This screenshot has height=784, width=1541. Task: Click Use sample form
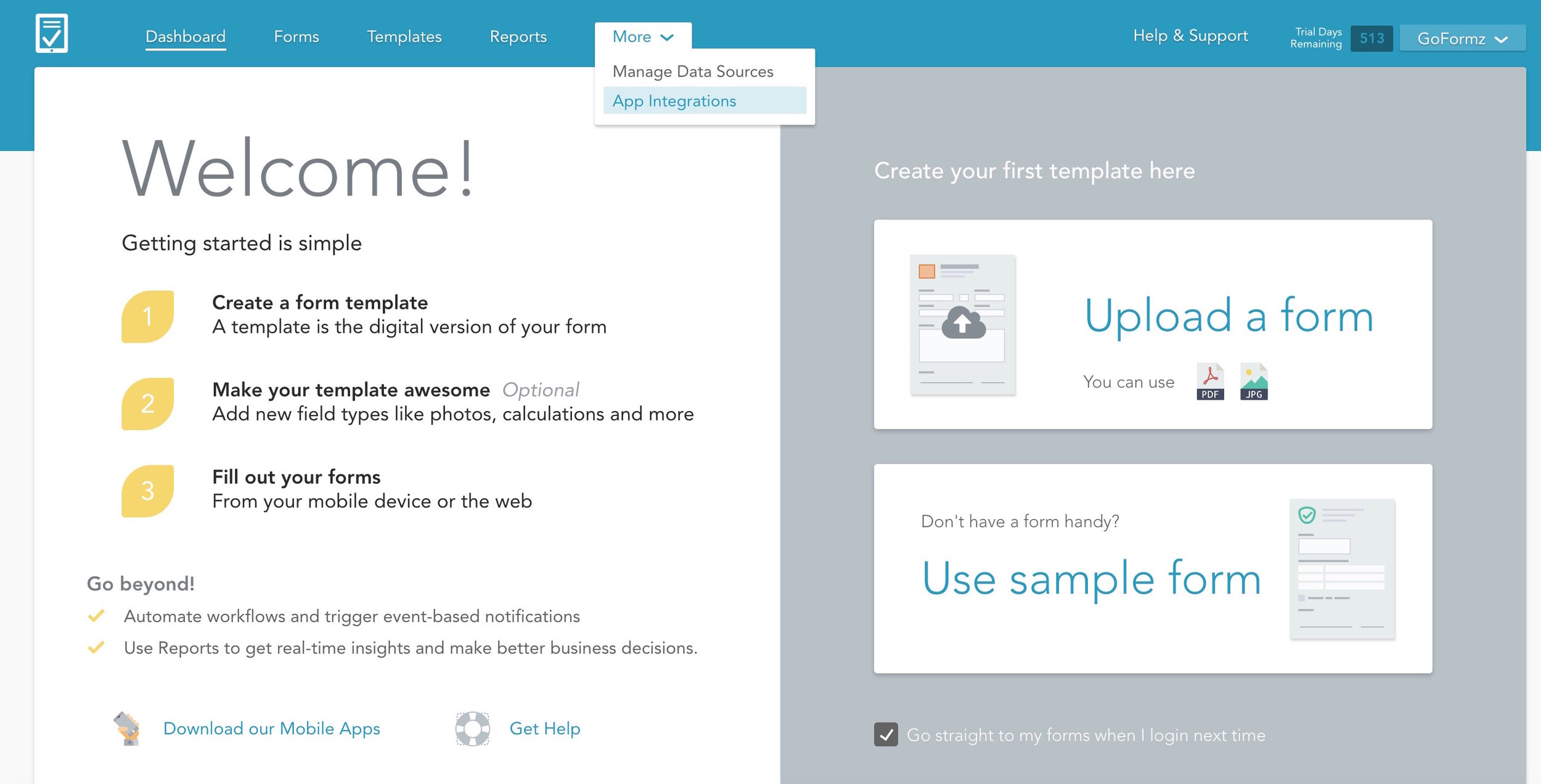[1092, 578]
